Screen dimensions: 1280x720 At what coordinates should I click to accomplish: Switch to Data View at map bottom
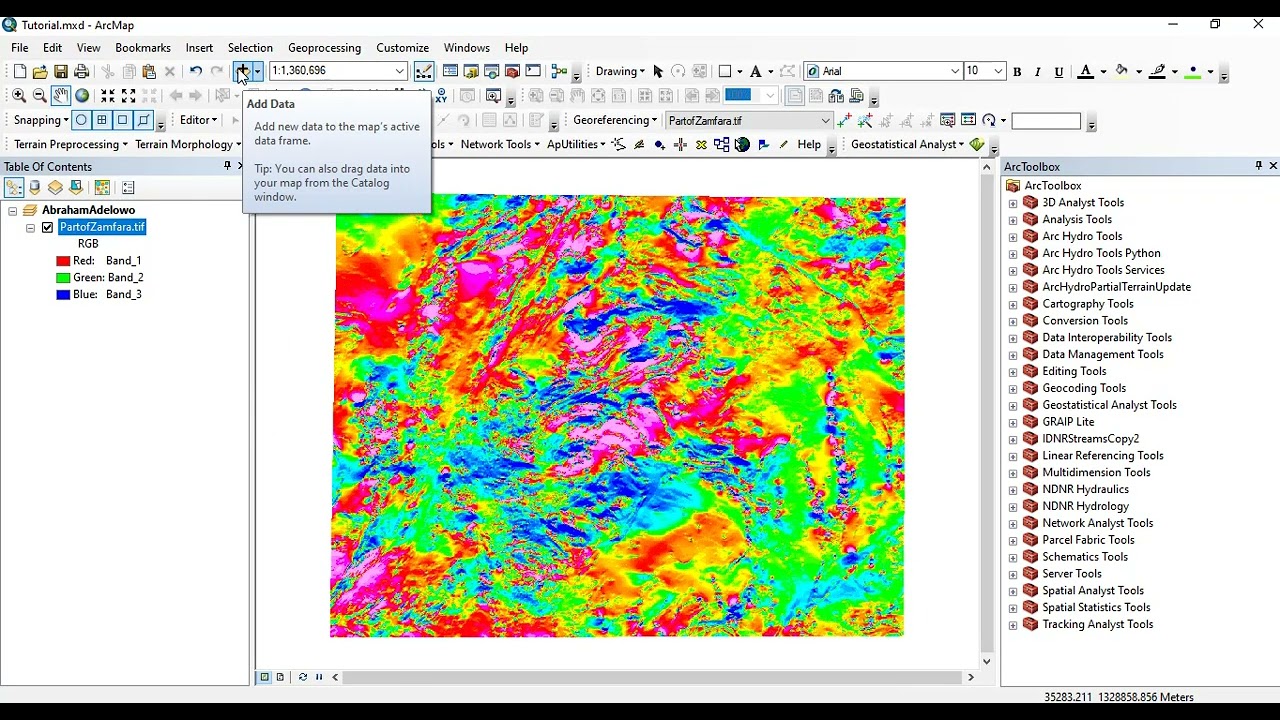(265, 677)
